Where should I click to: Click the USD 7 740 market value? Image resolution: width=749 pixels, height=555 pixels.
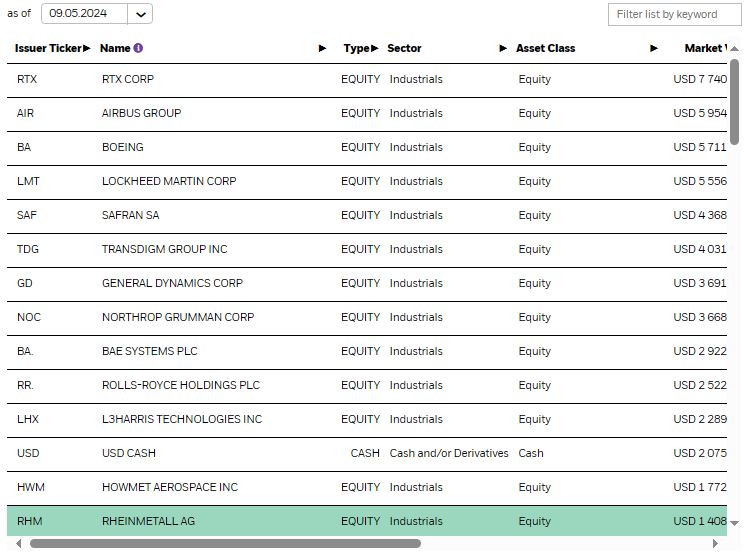700,79
